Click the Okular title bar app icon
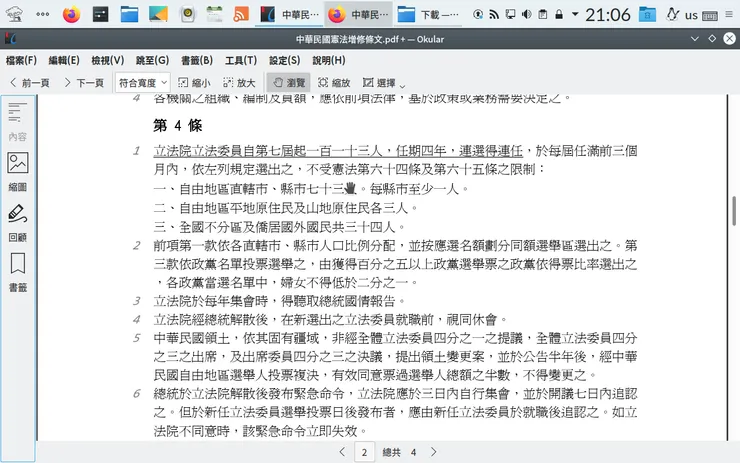The height and width of the screenshot is (463, 740). click(10, 39)
